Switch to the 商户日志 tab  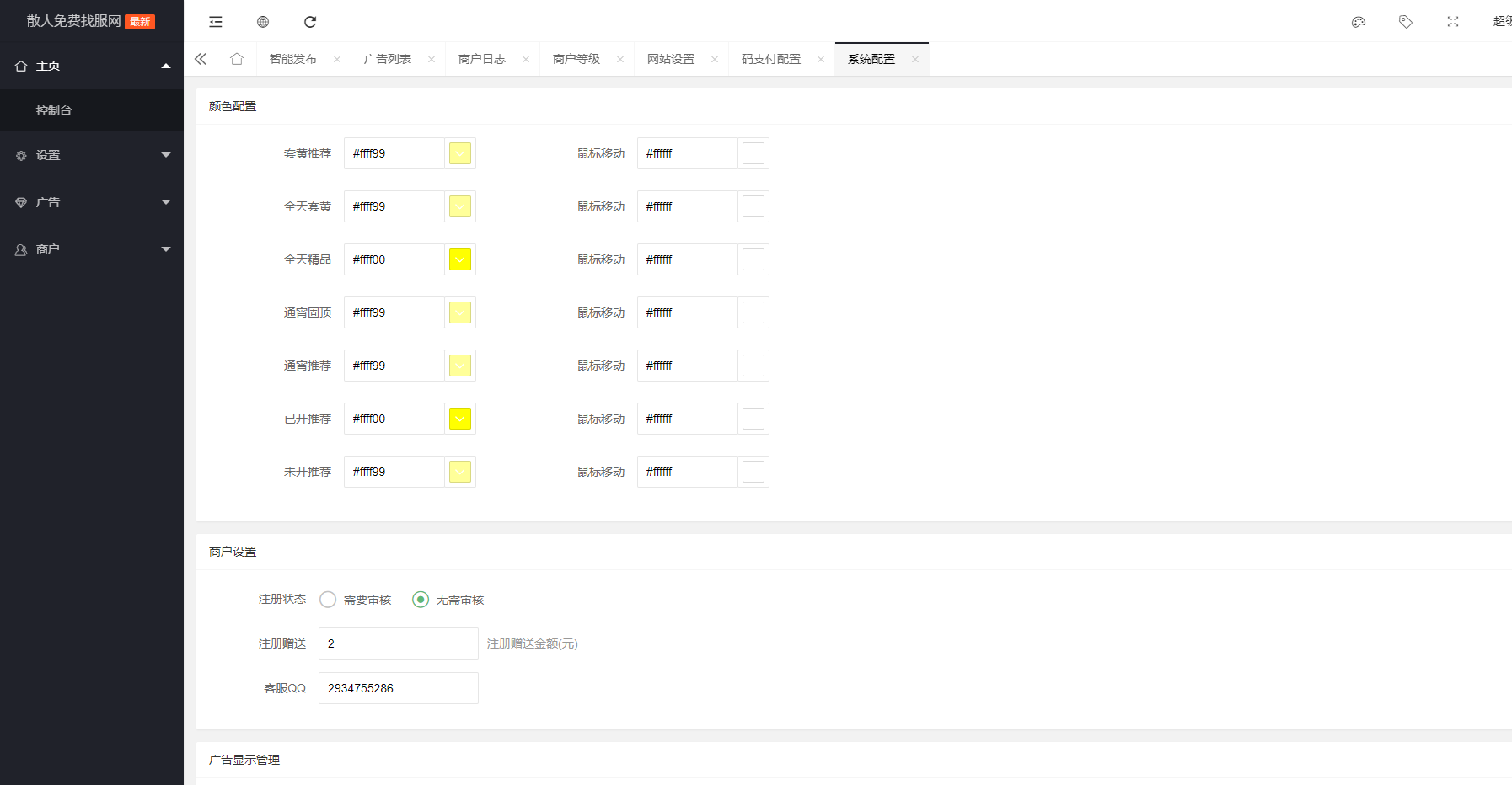pos(482,59)
